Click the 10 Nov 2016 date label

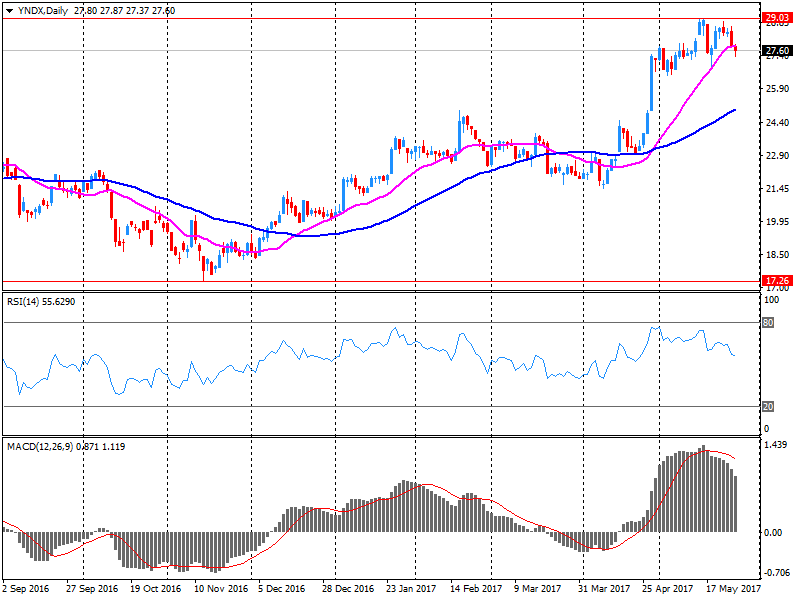221,589
